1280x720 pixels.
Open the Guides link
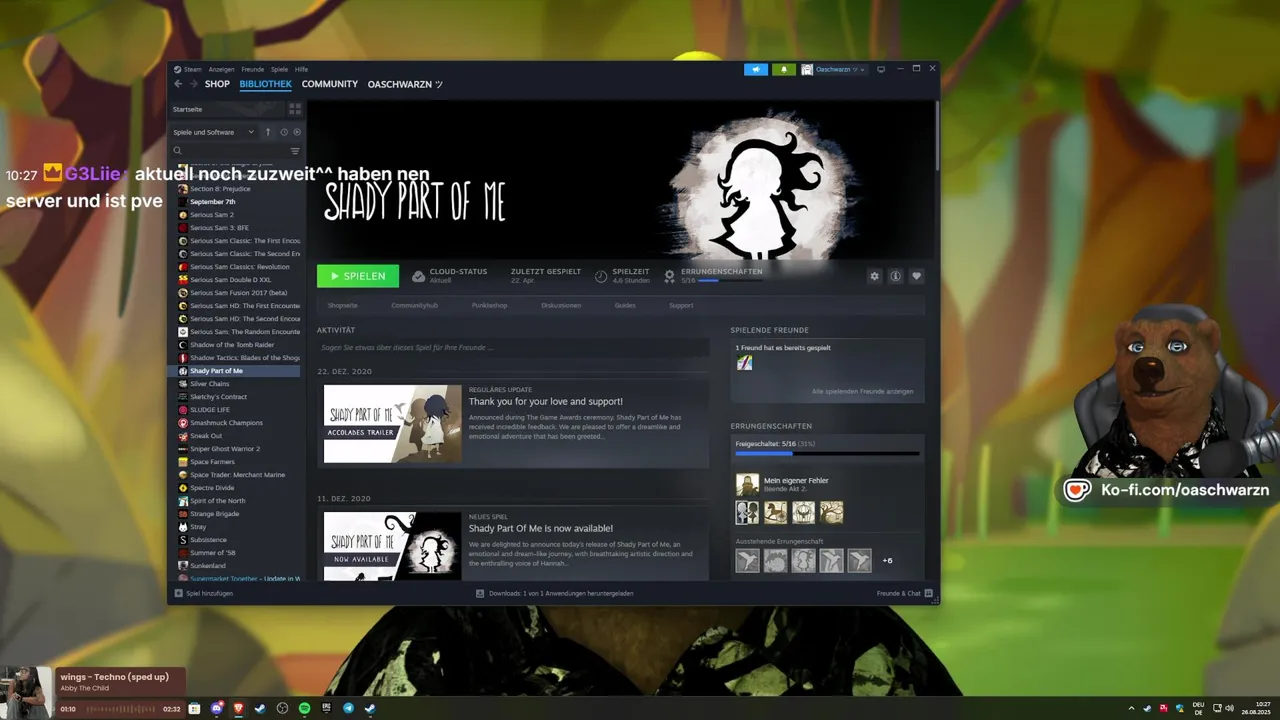[625, 305]
